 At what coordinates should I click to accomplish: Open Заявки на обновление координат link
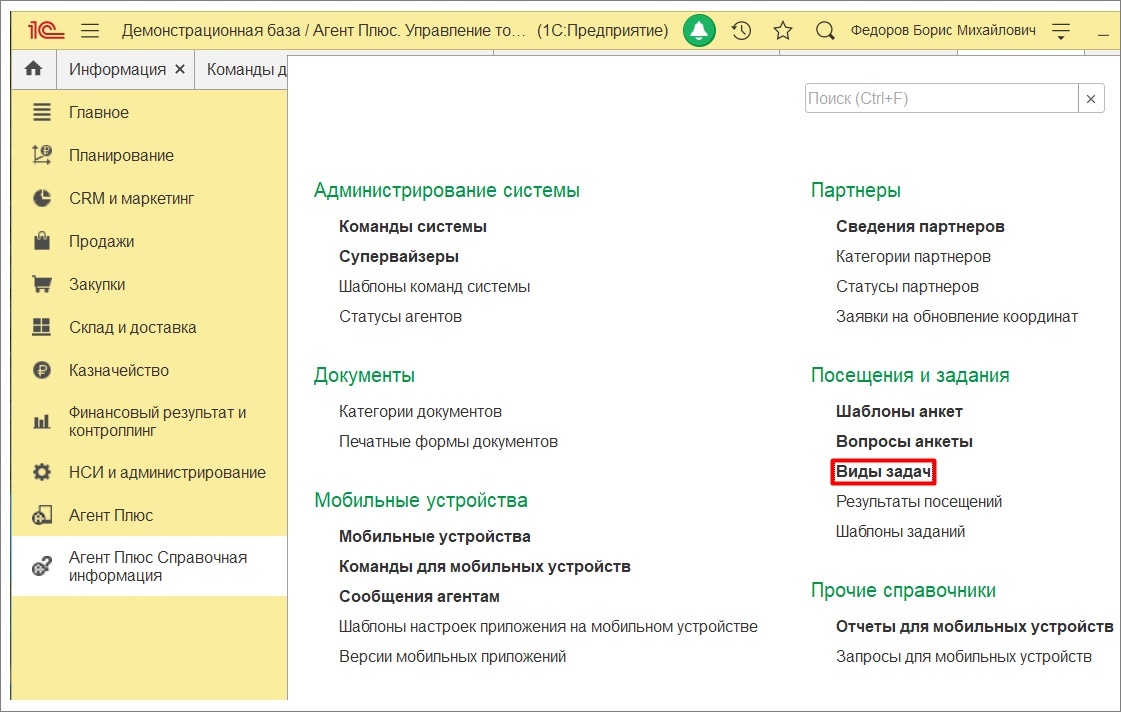click(957, 317)
